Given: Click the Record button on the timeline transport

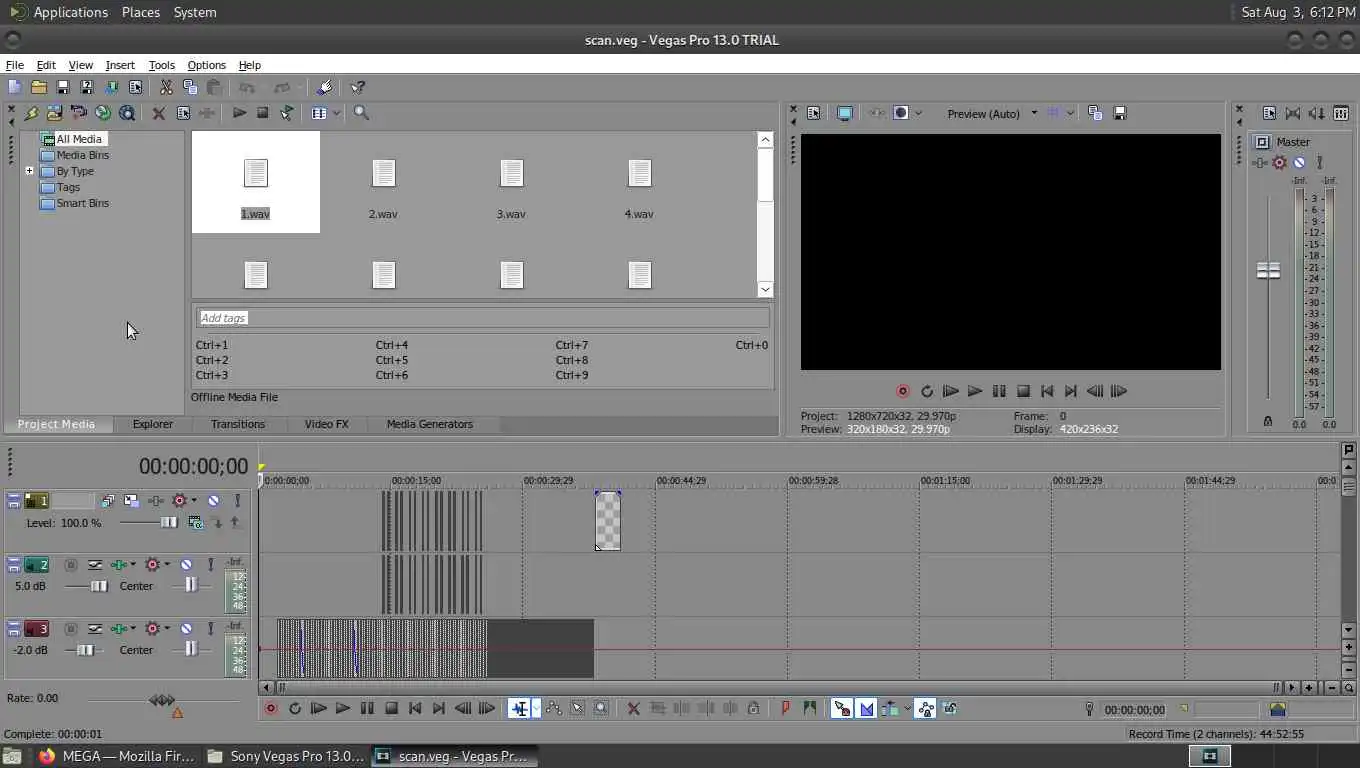Looking at the screenshot, I should click(270, 708).
